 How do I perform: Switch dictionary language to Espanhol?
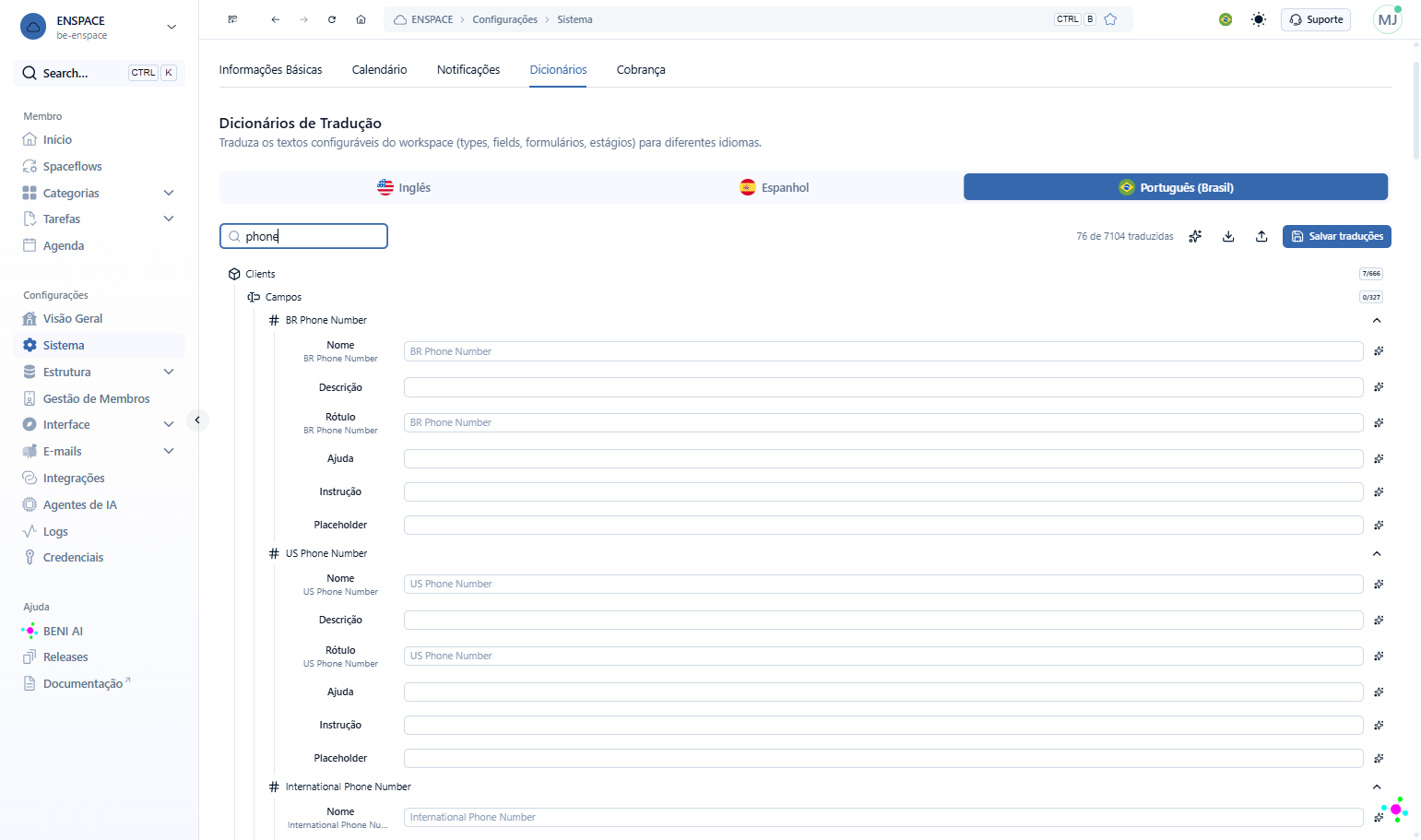[x=776, y=187]
